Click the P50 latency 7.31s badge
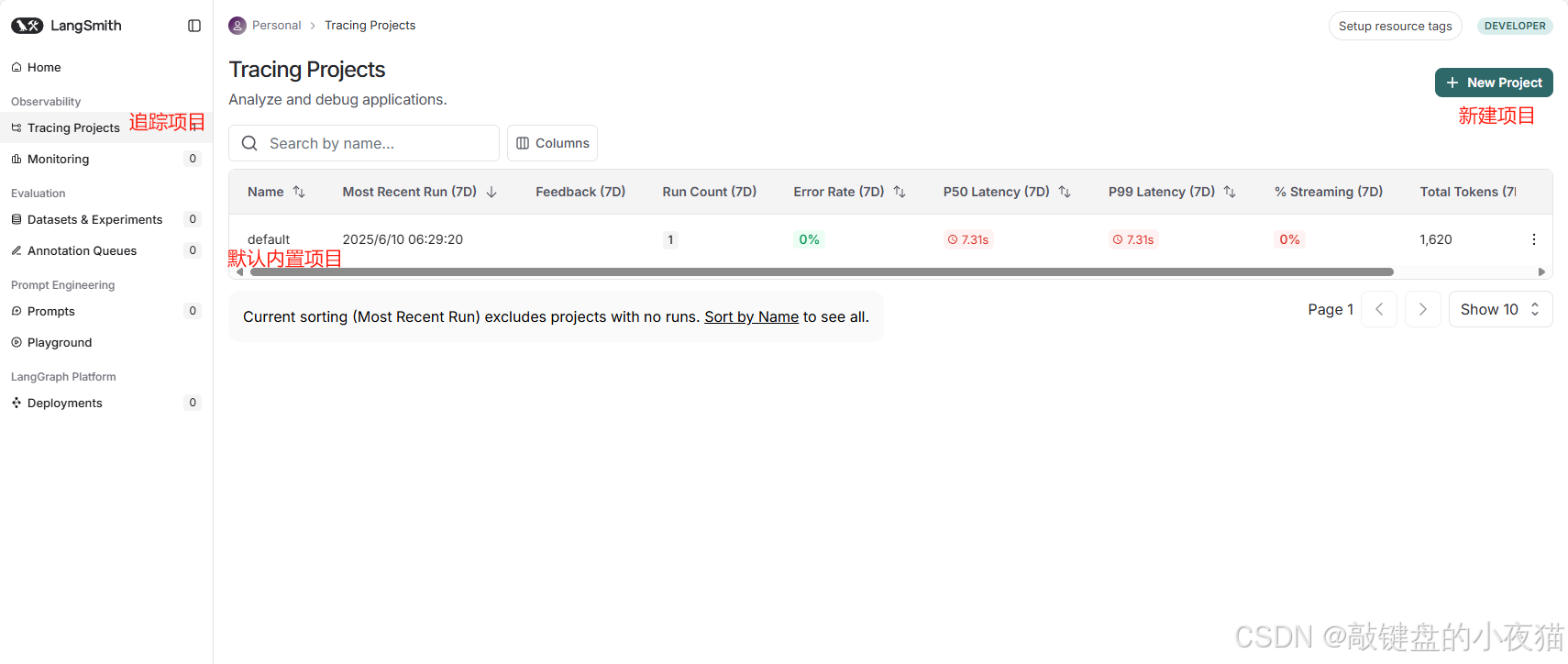Screen dimensions: 1568x664 (x=968, y=239)
